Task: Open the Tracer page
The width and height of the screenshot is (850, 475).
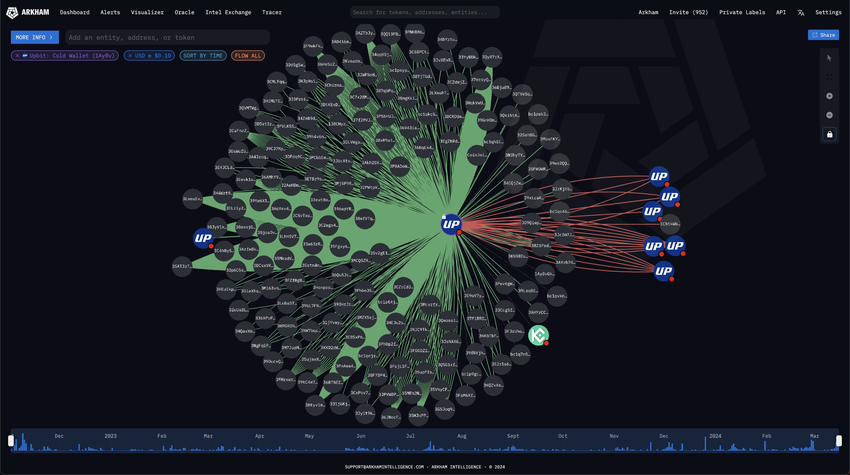Action: point(272,12)
